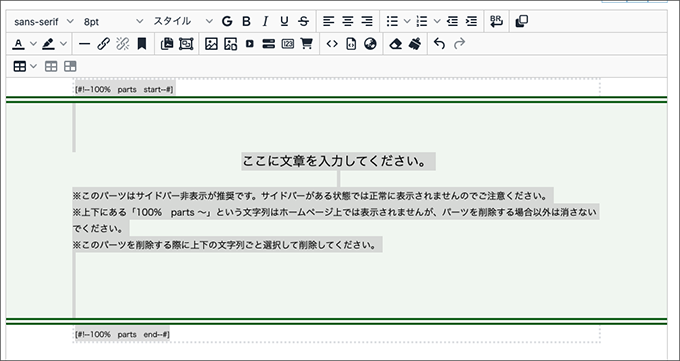Undo the last action
Image resolution: width=680 pixels, height=361 pixels.
pyautogui.click(x=439, y=44)
